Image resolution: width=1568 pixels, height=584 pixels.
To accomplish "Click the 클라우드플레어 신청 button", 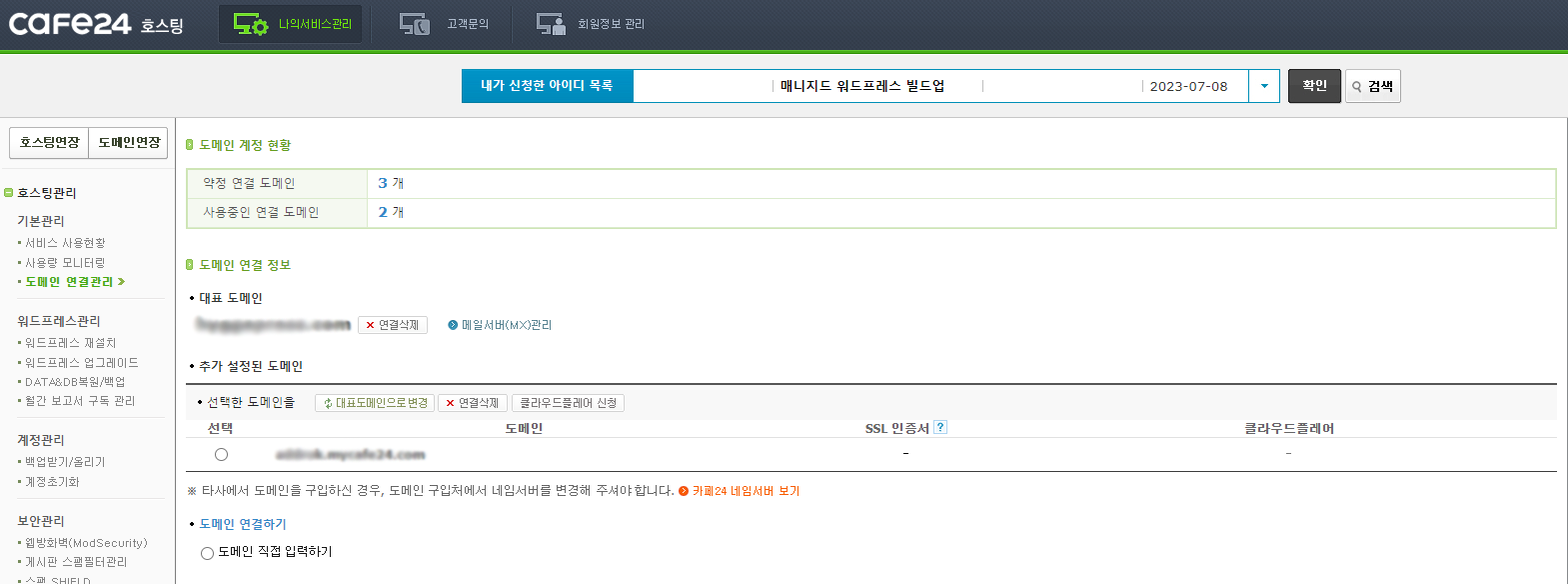I will pos(569,403).
